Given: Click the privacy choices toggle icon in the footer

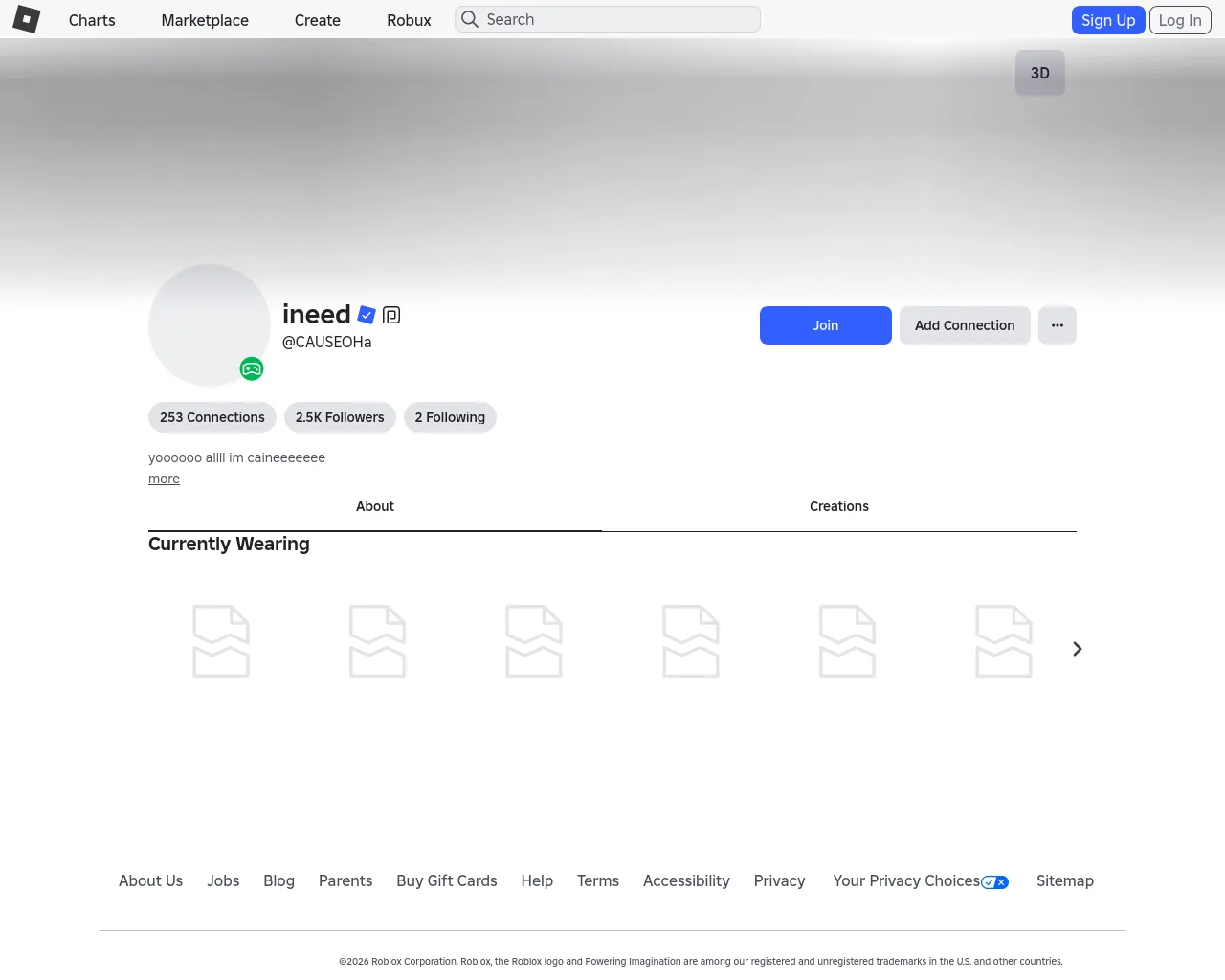Looking at the screenshot, I should [995, 882].
